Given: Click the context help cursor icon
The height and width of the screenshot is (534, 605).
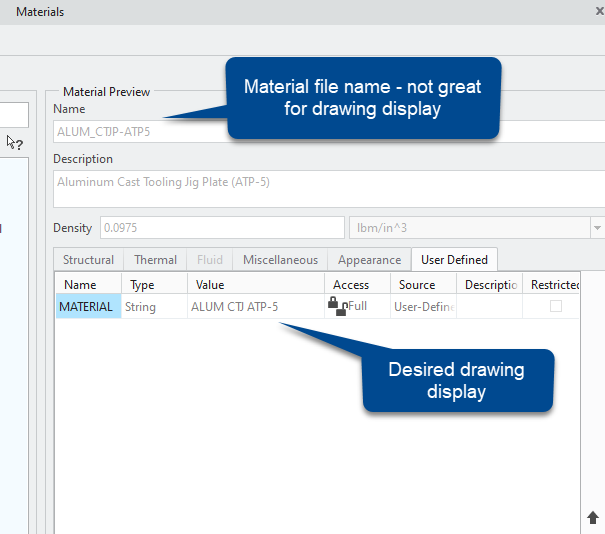Looking at the screenshot, I should [x=13, y=142].
